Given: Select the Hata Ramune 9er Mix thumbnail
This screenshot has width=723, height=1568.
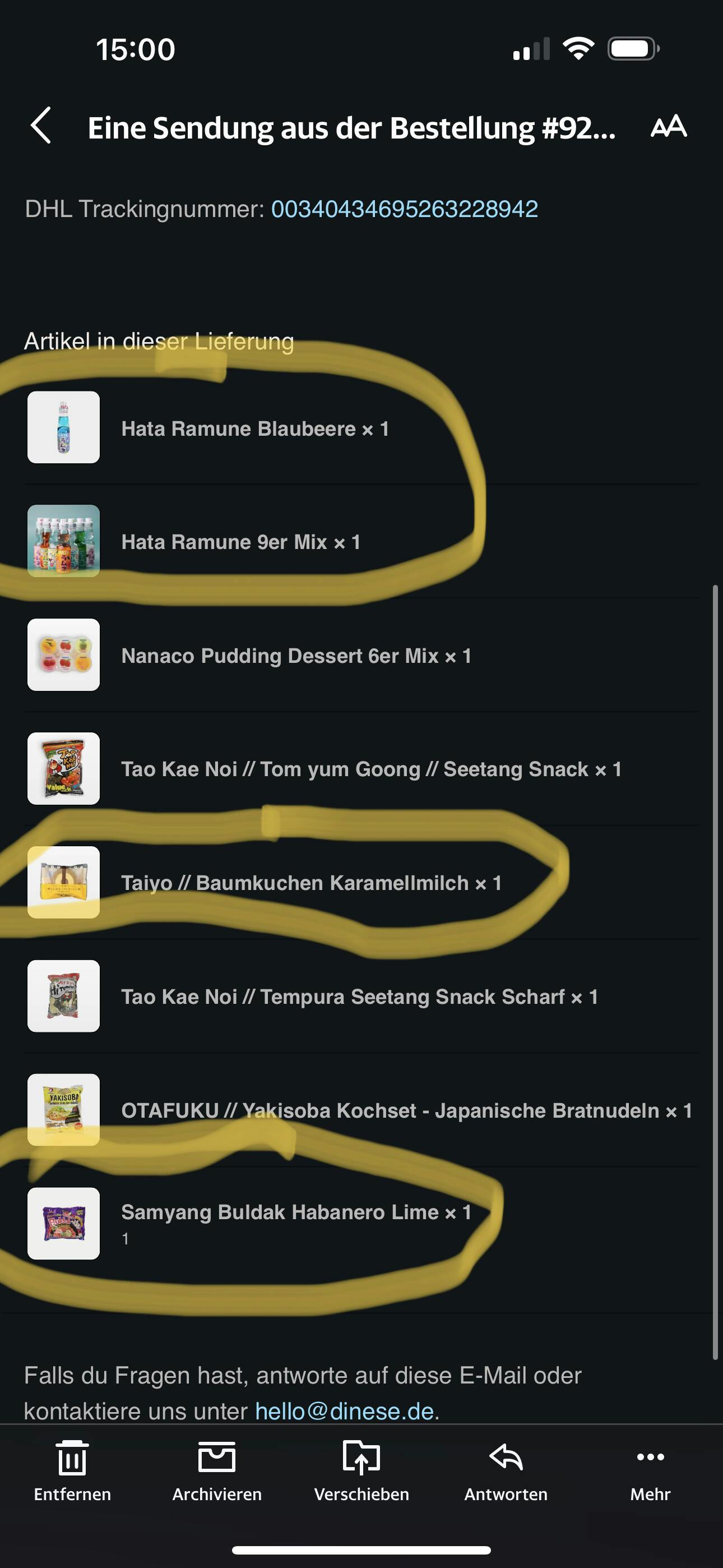Looking at the screenshot, I should click(x=64, y=541).
